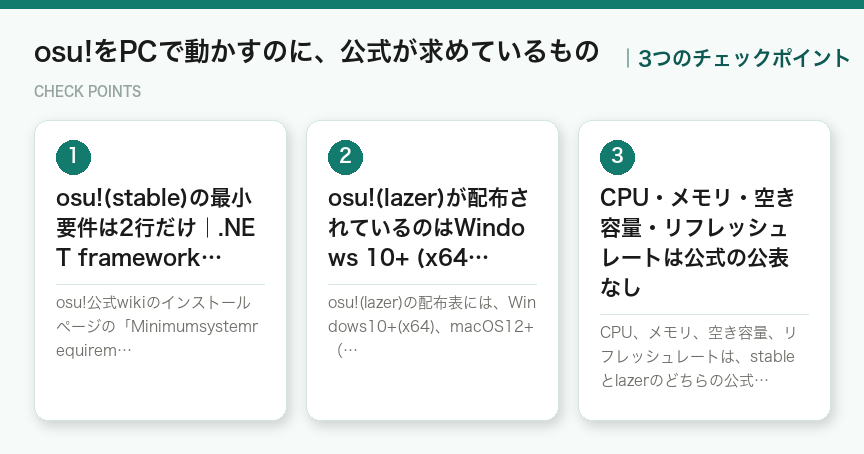Click the number 3 badge on third card
The height and width of the screenshot is (454, 864).
coord(617,157)
